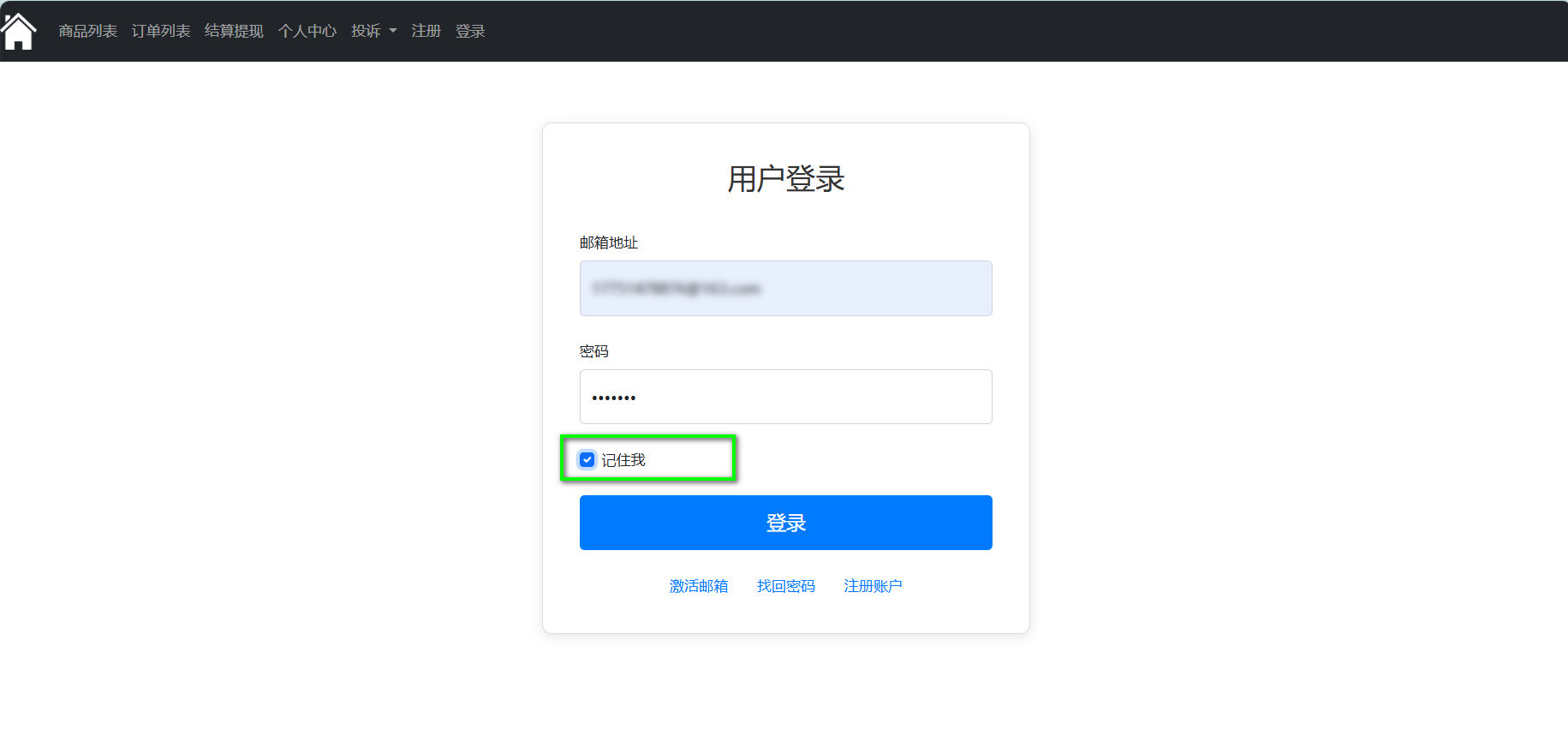Follow the 注册账户 link
The height and width of the screenshot is (736, 1568).
pyautogui.click(x=873, y=586)
